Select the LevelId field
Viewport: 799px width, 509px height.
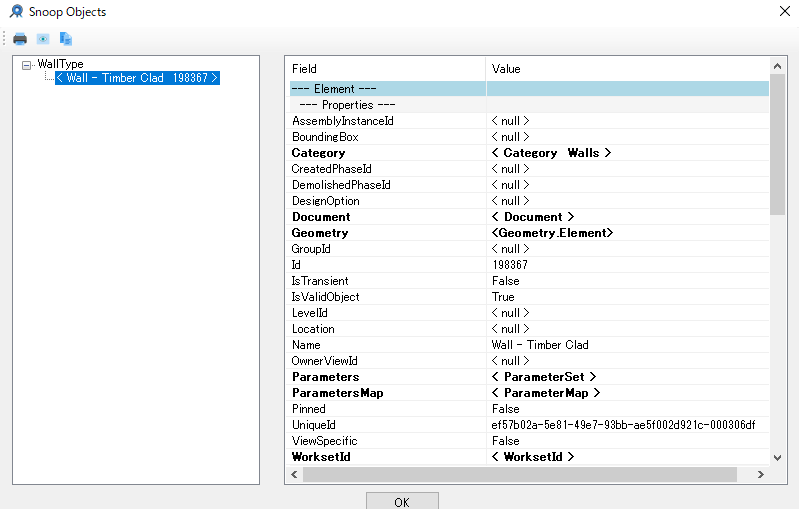point(309,313)
